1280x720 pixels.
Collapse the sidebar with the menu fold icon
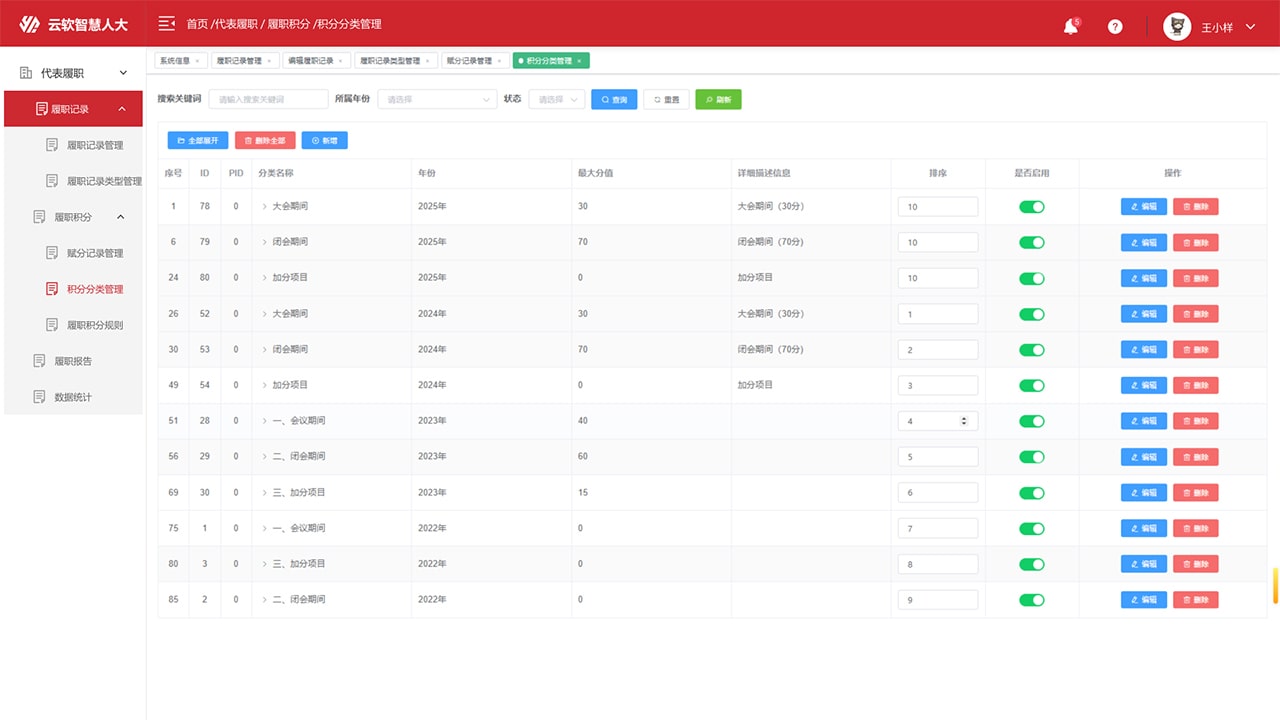coord(167,24)
